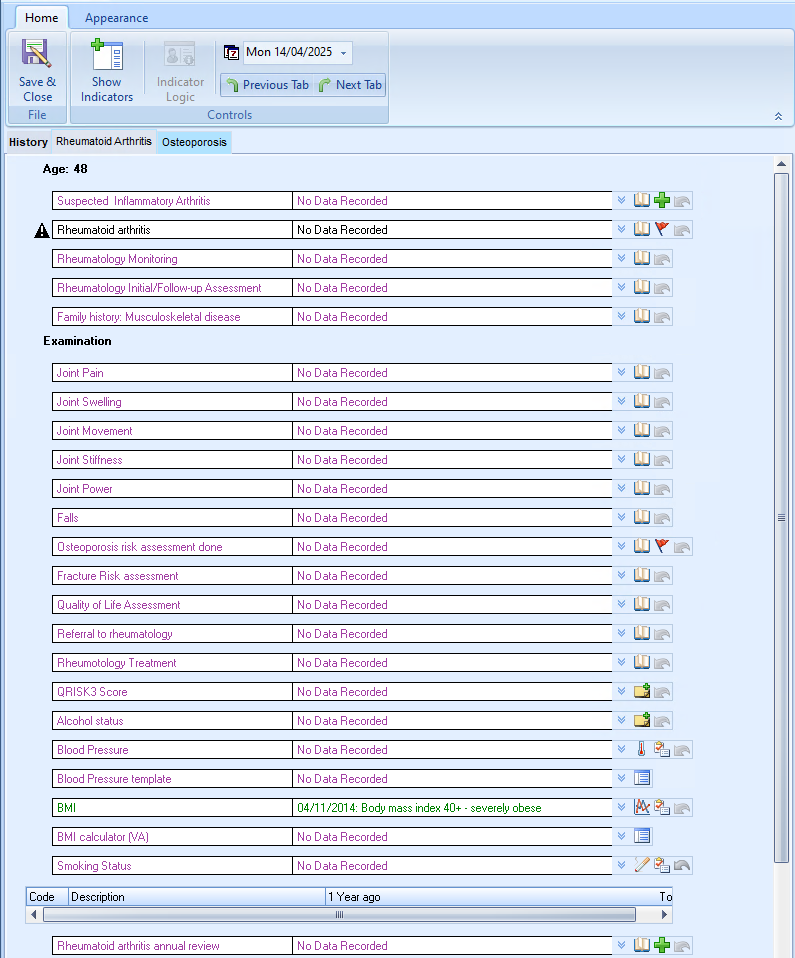Expand chevron on Rheumotology Treatment row
The image size is (795, 958).
coord(621,662)
